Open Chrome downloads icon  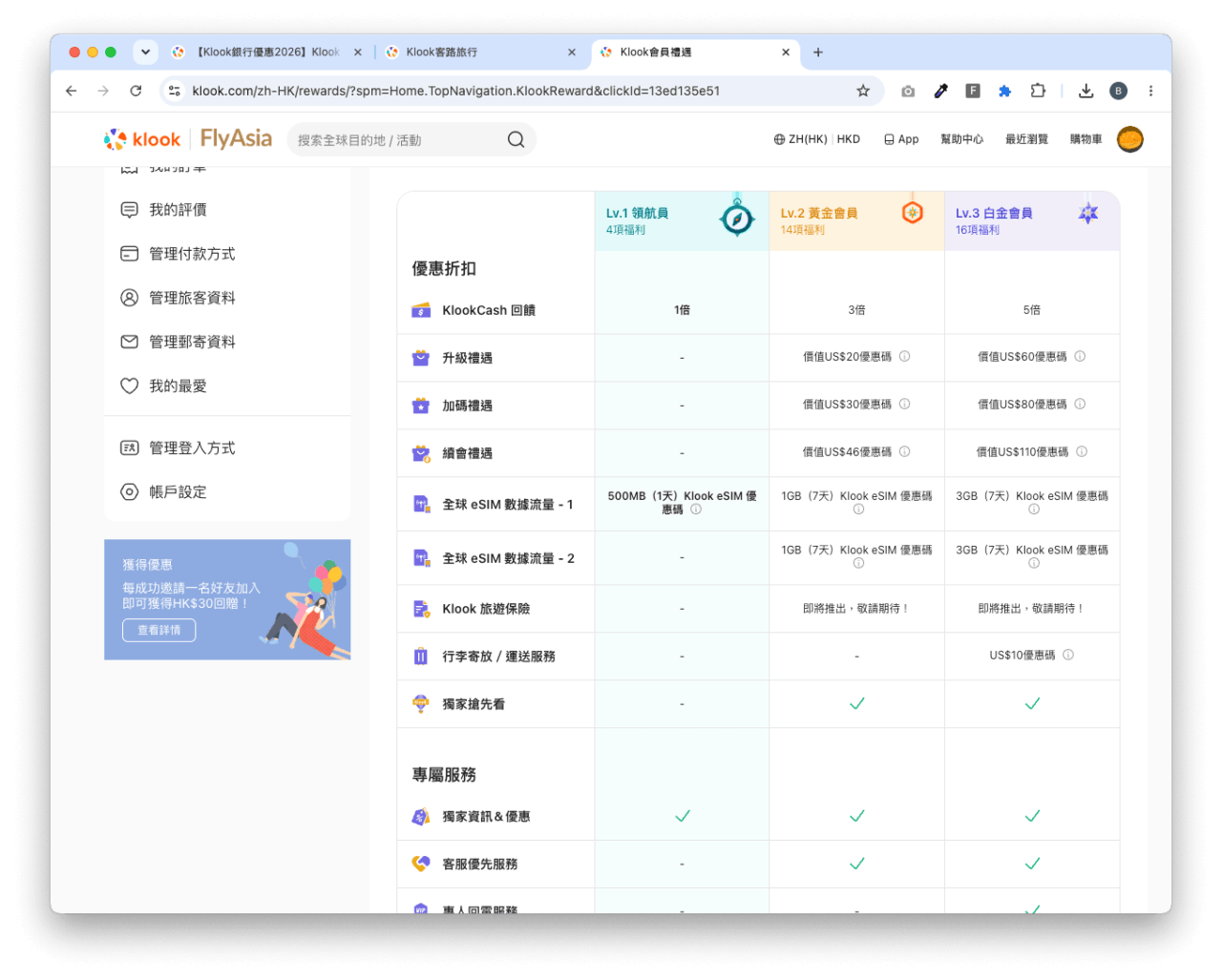1085,91
